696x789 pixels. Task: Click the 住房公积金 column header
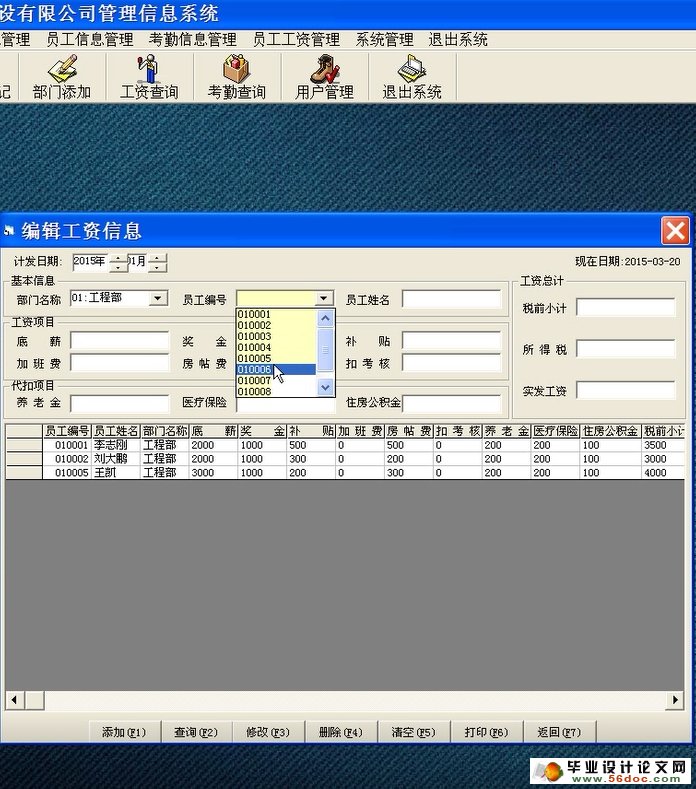610,431
